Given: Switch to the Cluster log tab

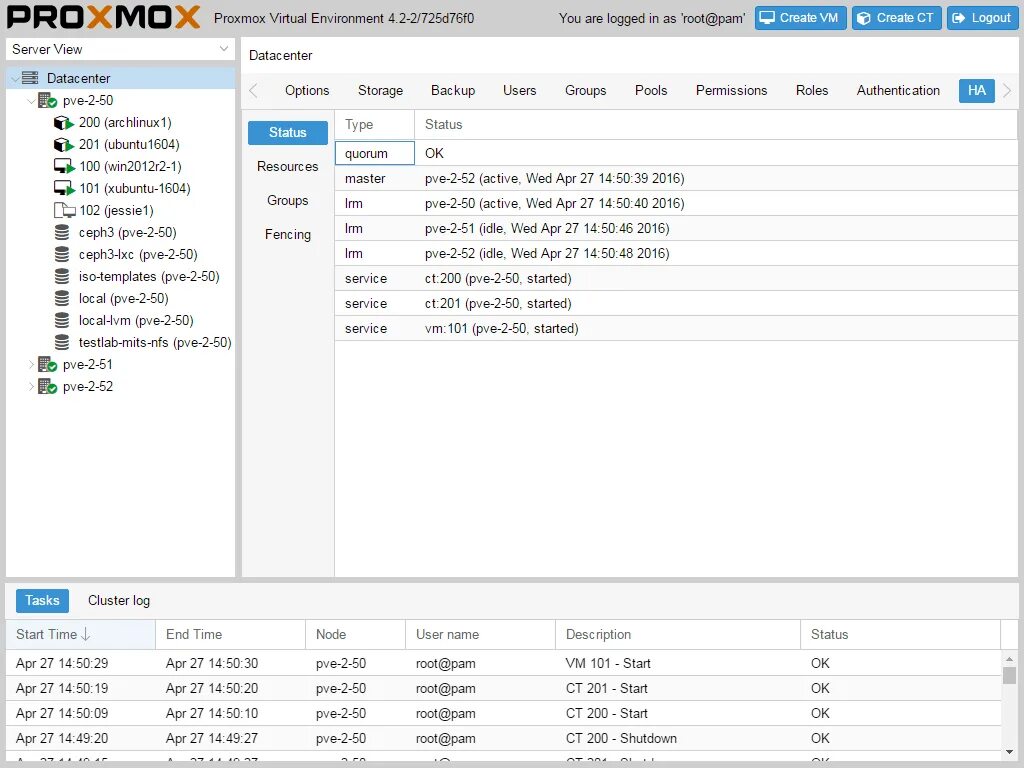Looking at the screenshot, I should [x=119, y=601].
